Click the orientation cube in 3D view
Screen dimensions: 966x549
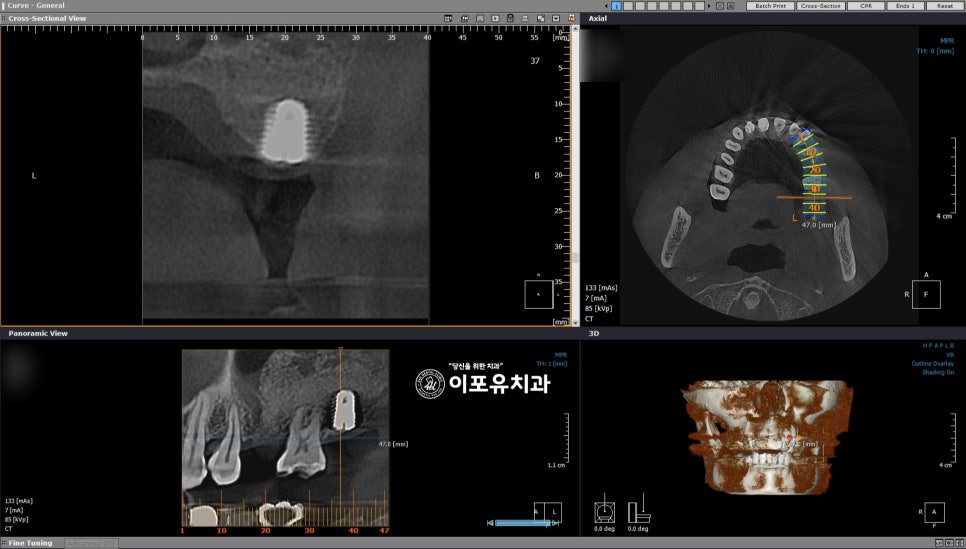[934, 512]
